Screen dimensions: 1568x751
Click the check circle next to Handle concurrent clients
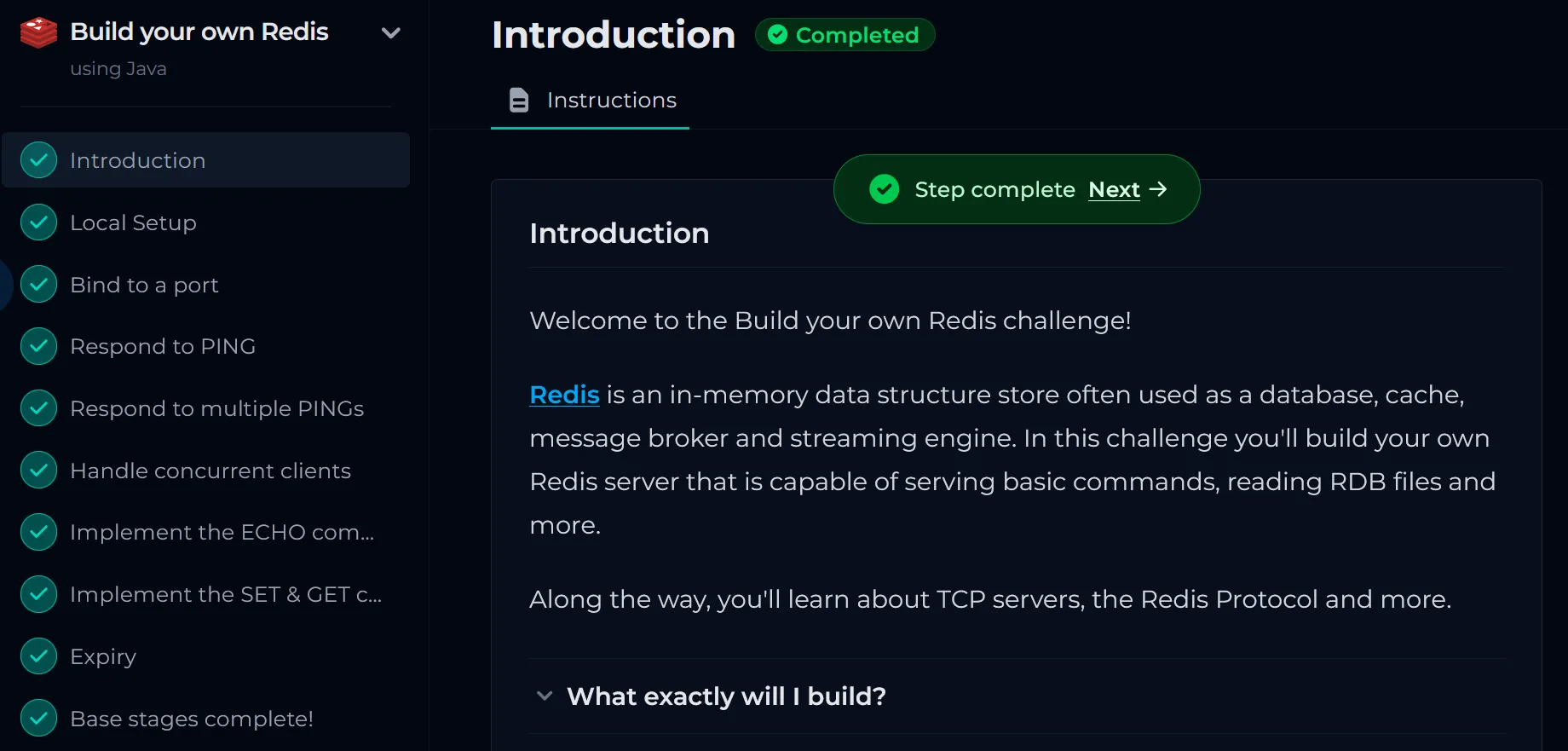[38, 471]
